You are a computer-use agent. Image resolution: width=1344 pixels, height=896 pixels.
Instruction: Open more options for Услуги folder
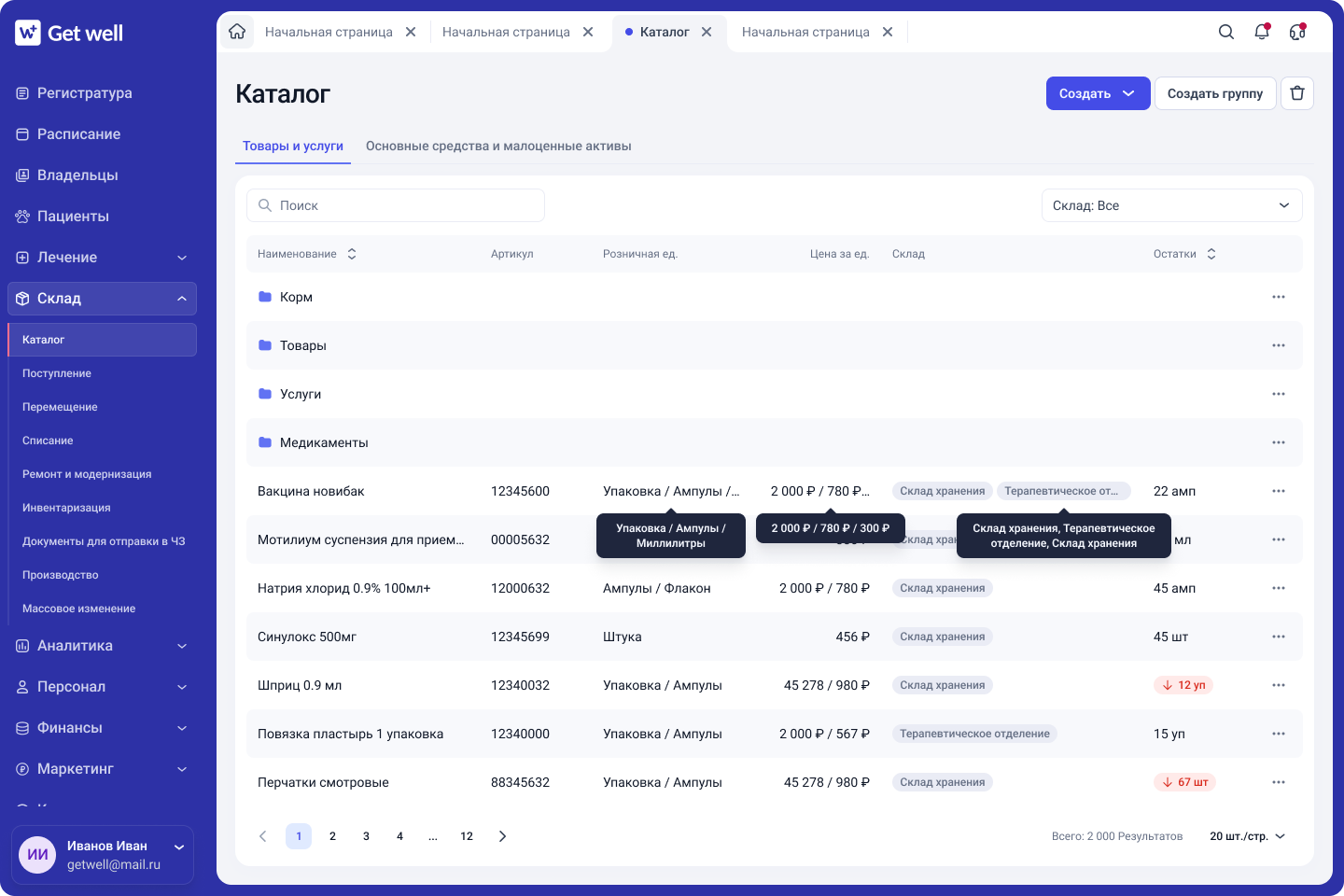point(1279,394)
